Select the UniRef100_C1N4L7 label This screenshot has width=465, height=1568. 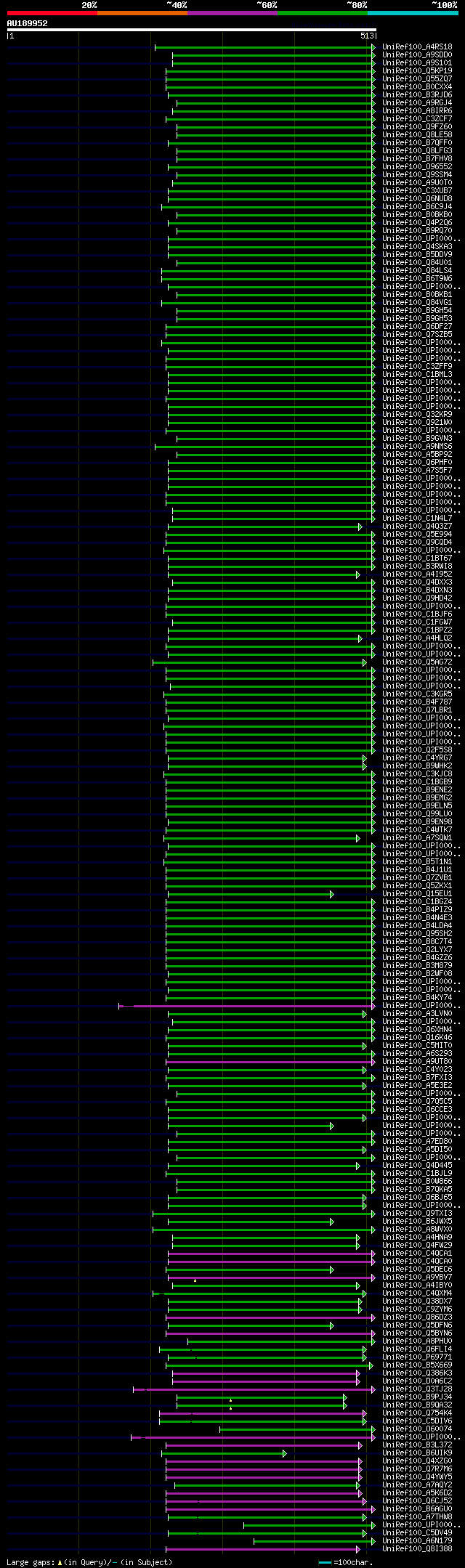click(x=417, y=519)
